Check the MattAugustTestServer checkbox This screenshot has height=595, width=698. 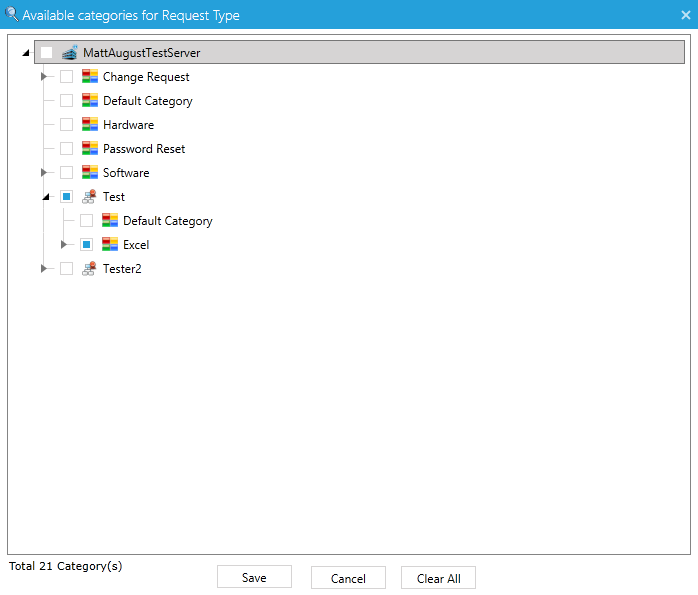46,53
